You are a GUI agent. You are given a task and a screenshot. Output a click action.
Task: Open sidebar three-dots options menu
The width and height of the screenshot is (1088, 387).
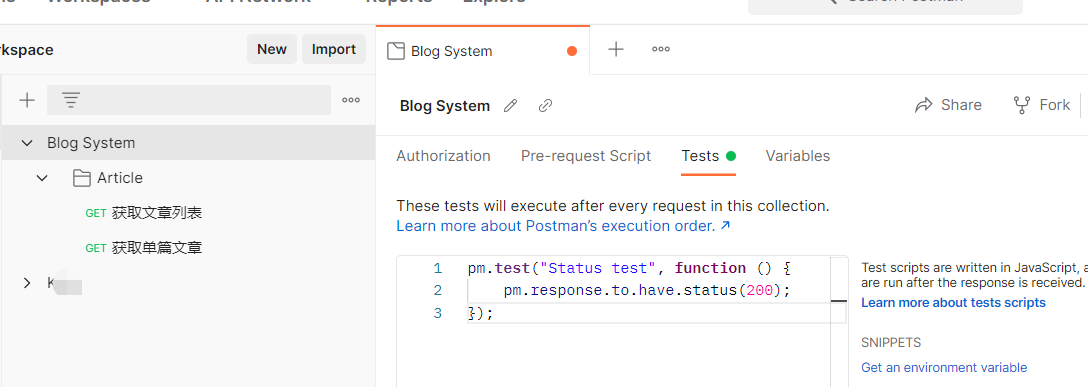(x=351, y=101)
